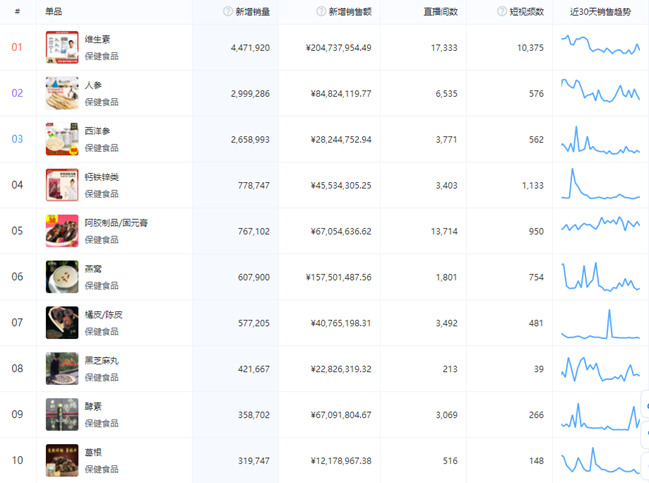Click the 近30天销售趋势 column header
The height and width of the screenshot is (483, 649).
(x=601, y=12)
